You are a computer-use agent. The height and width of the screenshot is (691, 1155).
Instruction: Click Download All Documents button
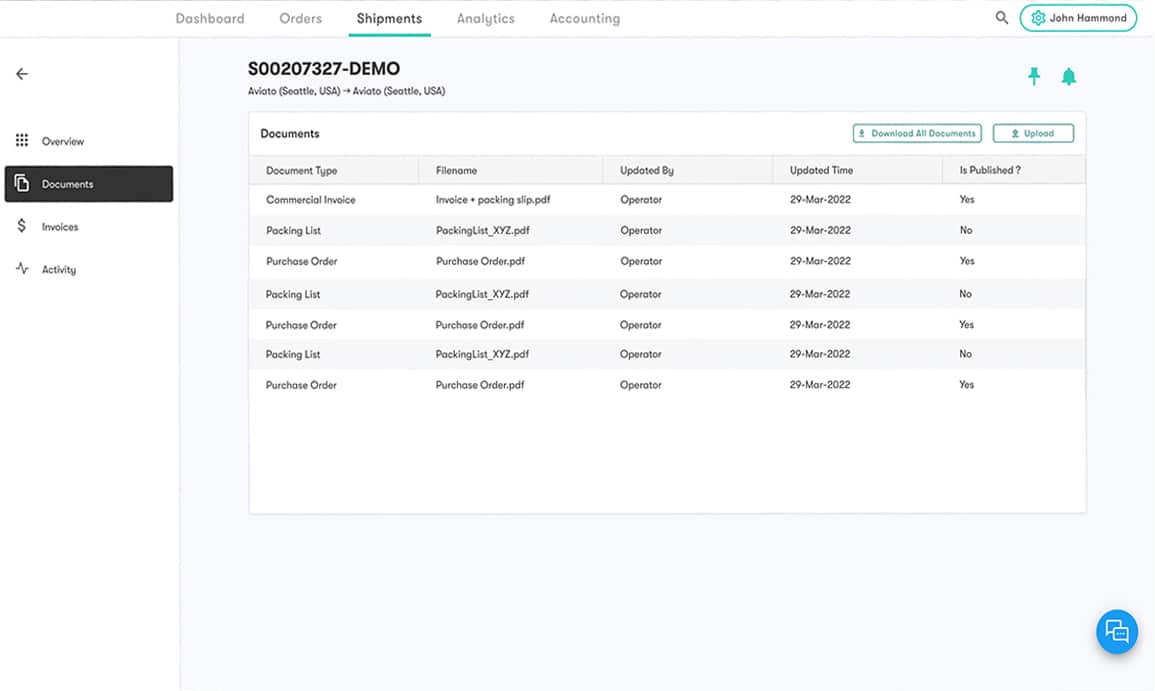point(917,133)
